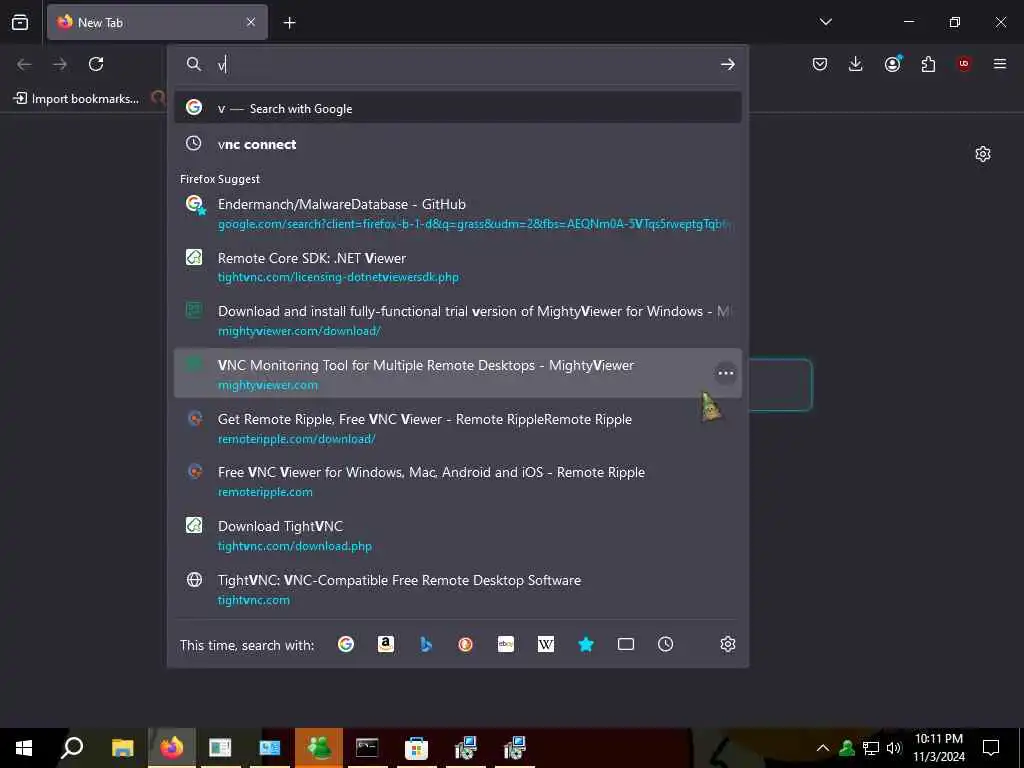Screen dimensions: 1024x768
Task: Open Free VNC Viewer for Windows suggestion
Action: click(458, 481)
